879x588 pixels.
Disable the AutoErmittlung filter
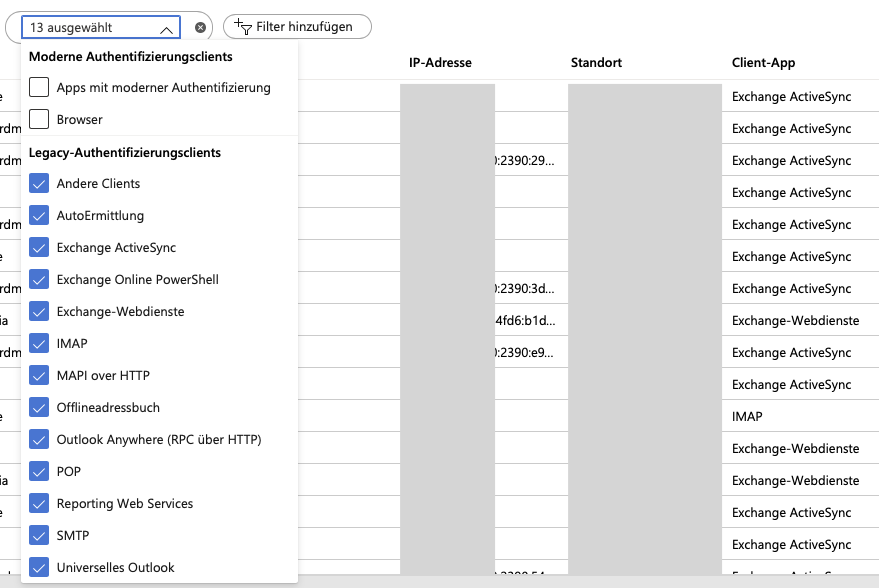(x=37, y=215)
